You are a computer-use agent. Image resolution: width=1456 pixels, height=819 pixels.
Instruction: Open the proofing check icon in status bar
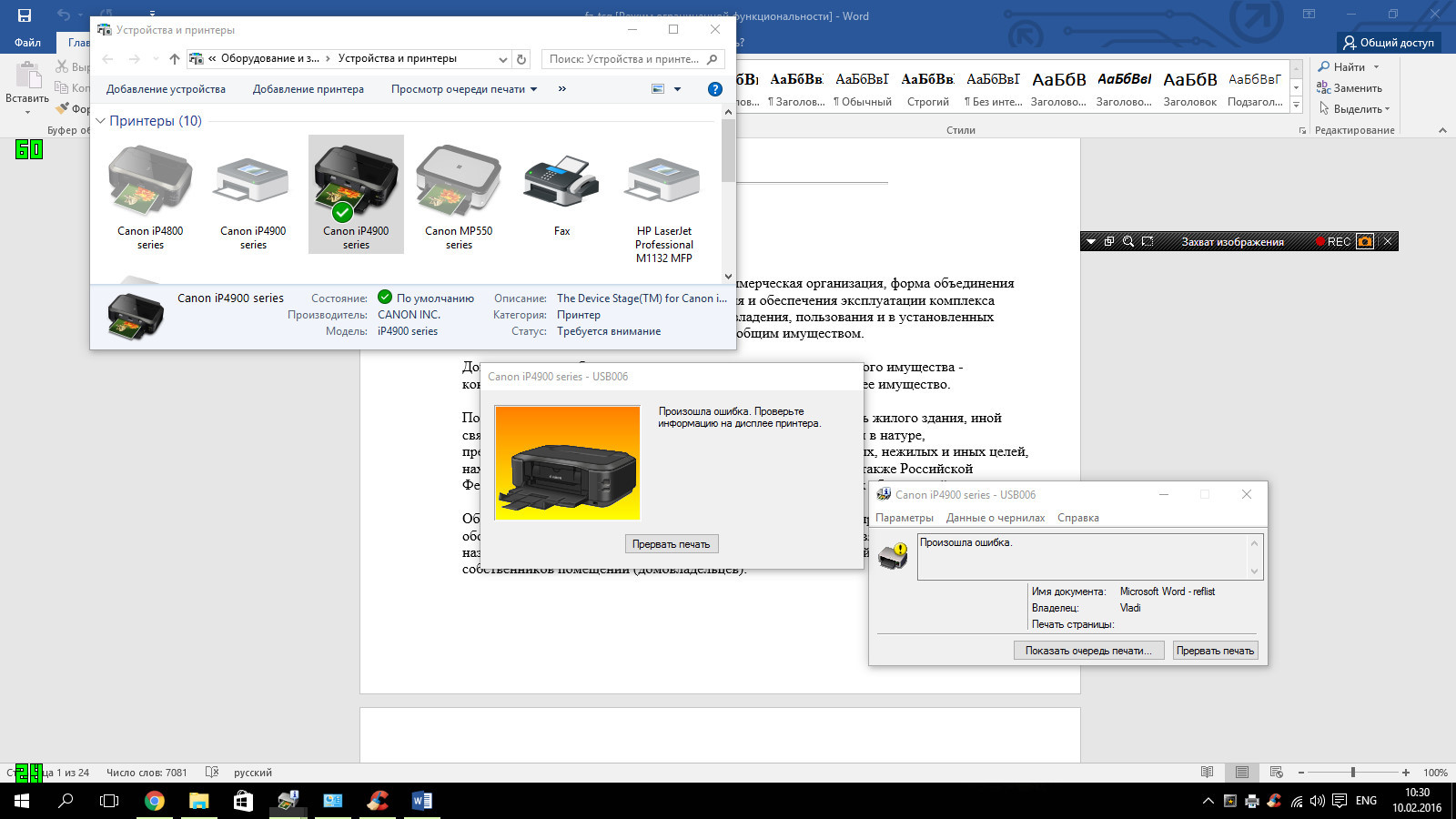coord(212,773)
